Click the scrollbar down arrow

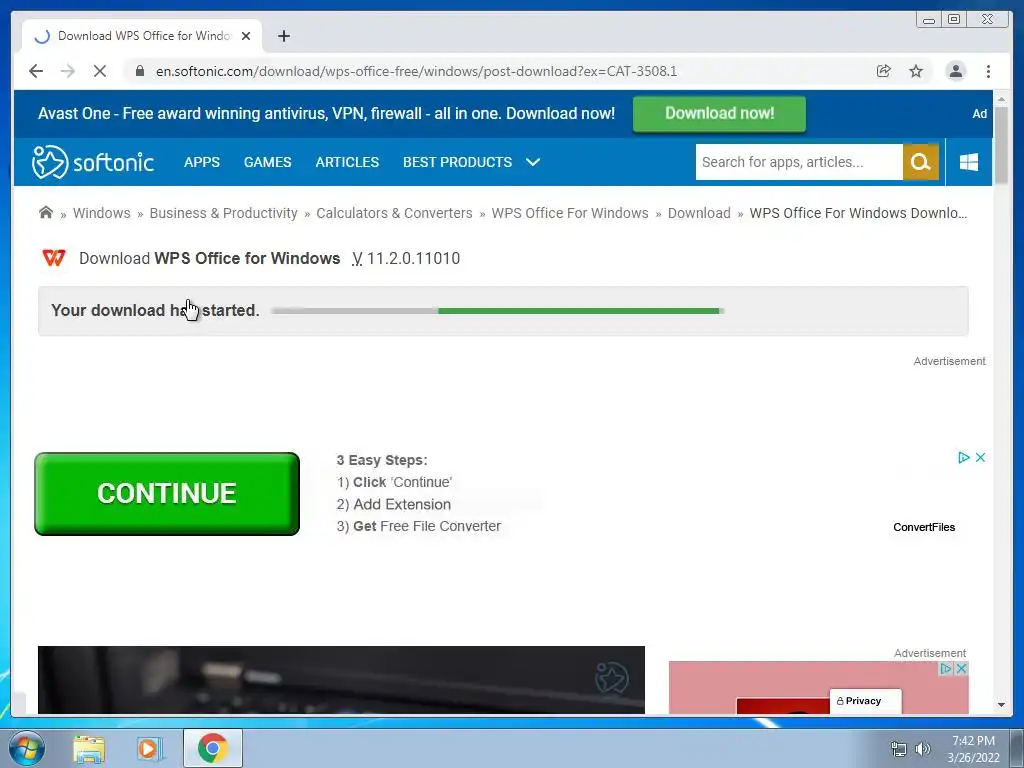(1001, 705)
